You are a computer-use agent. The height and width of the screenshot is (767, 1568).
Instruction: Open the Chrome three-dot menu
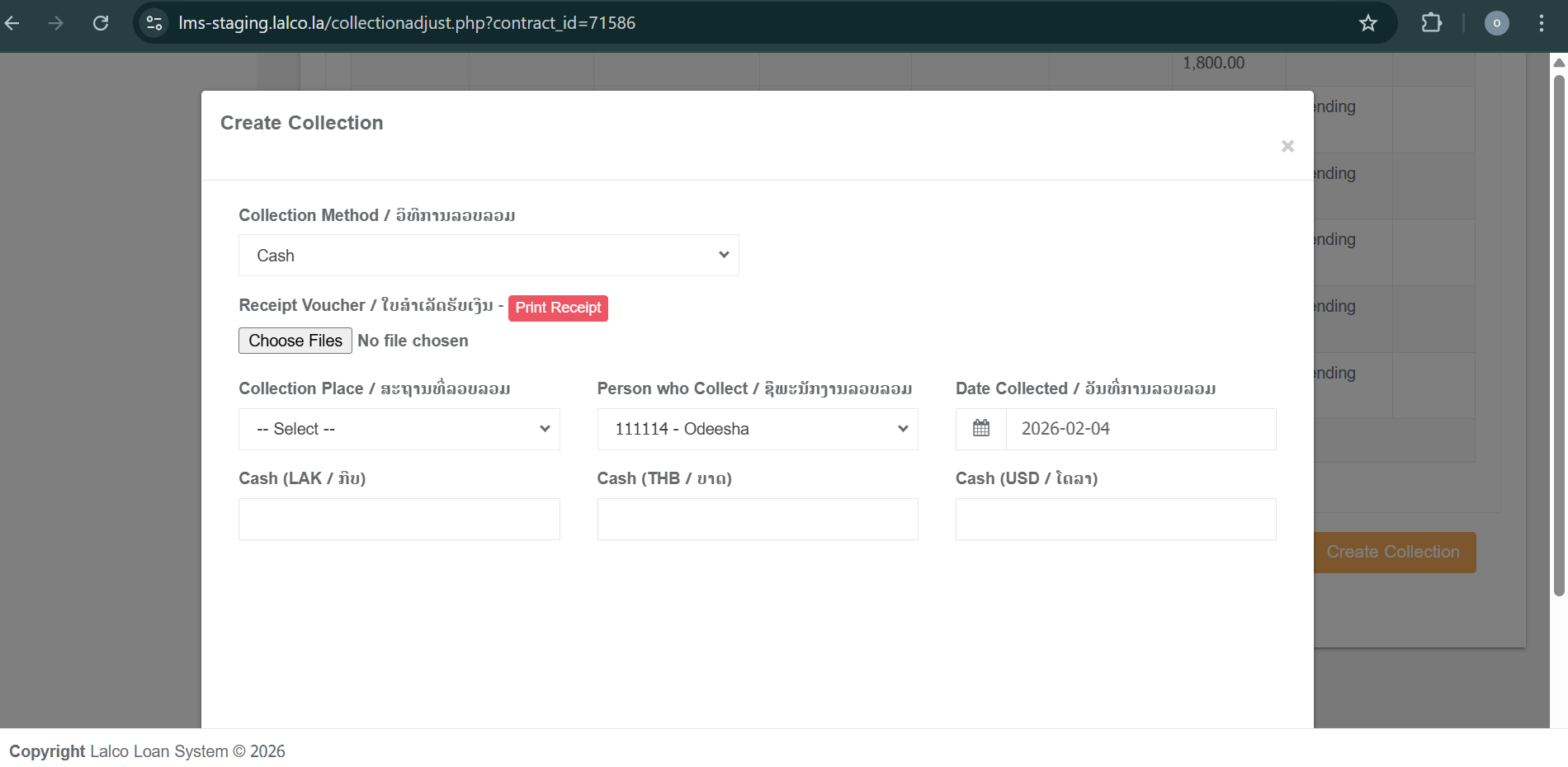[1541, 23]
